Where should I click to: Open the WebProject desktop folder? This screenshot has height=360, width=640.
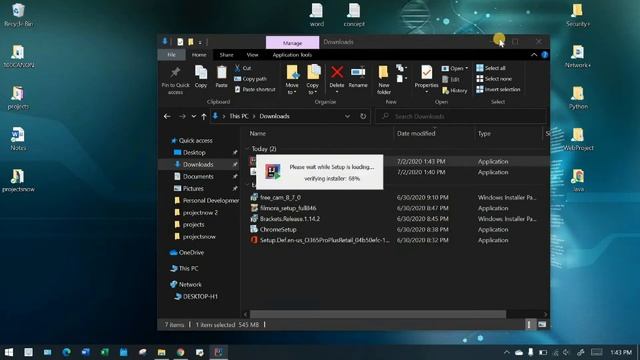[578, 139]
